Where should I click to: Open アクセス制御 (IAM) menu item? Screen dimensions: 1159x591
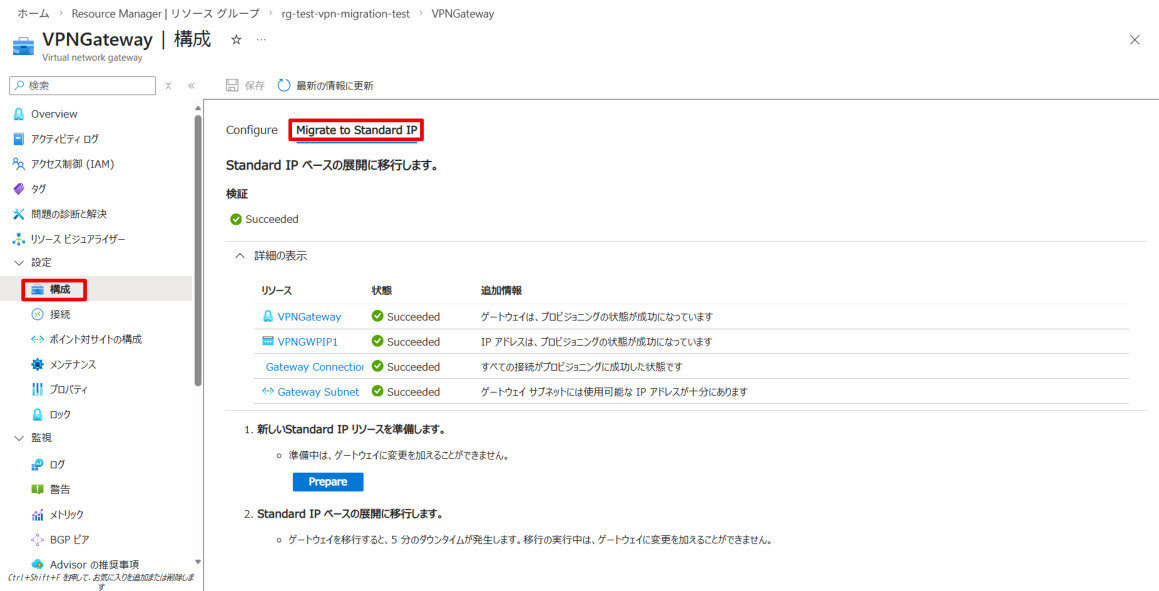(x=72, y=164)
